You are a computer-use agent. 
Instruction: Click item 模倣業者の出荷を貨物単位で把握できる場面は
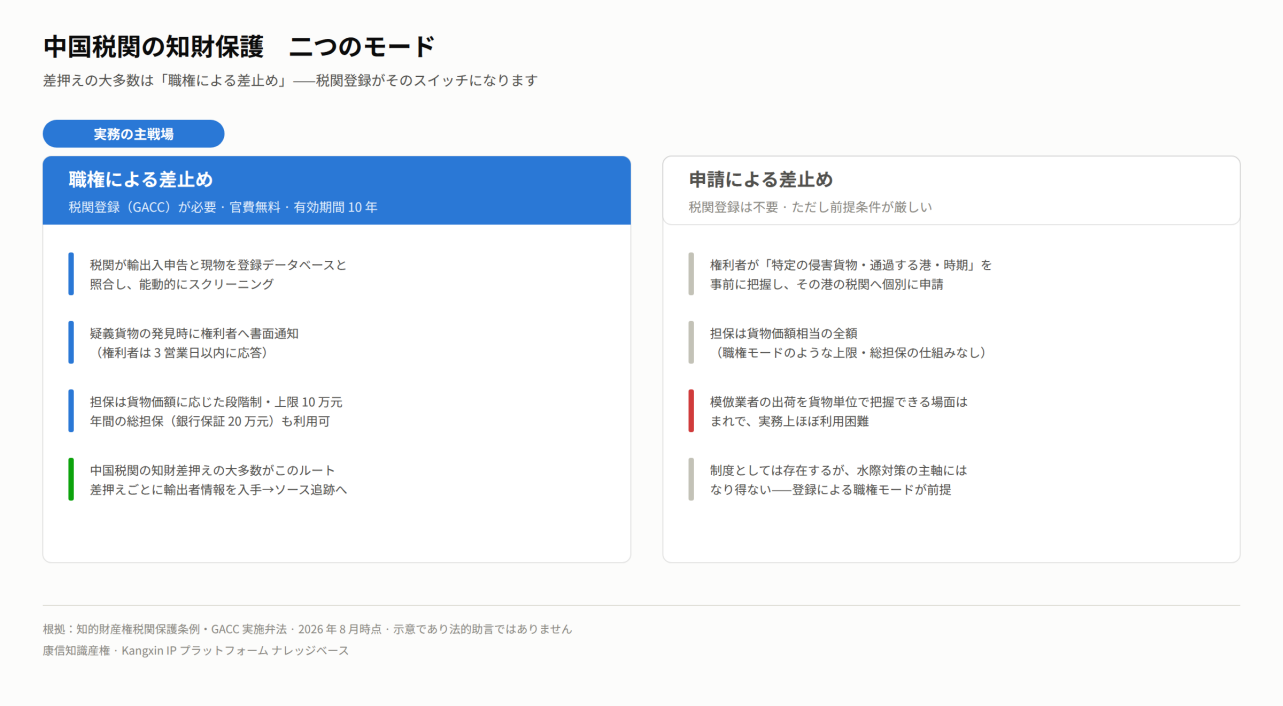(x=839, y=401)
